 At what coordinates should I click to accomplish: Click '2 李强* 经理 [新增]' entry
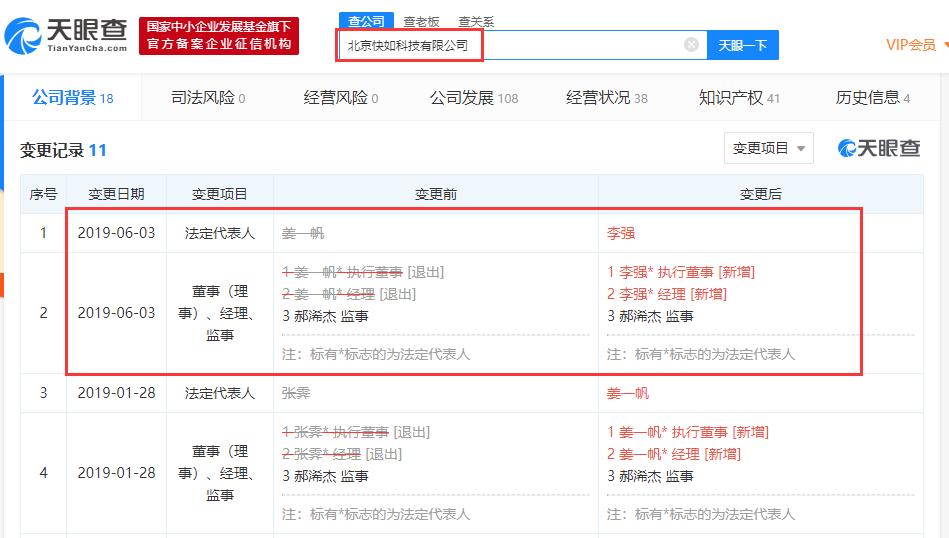[667, 294]
